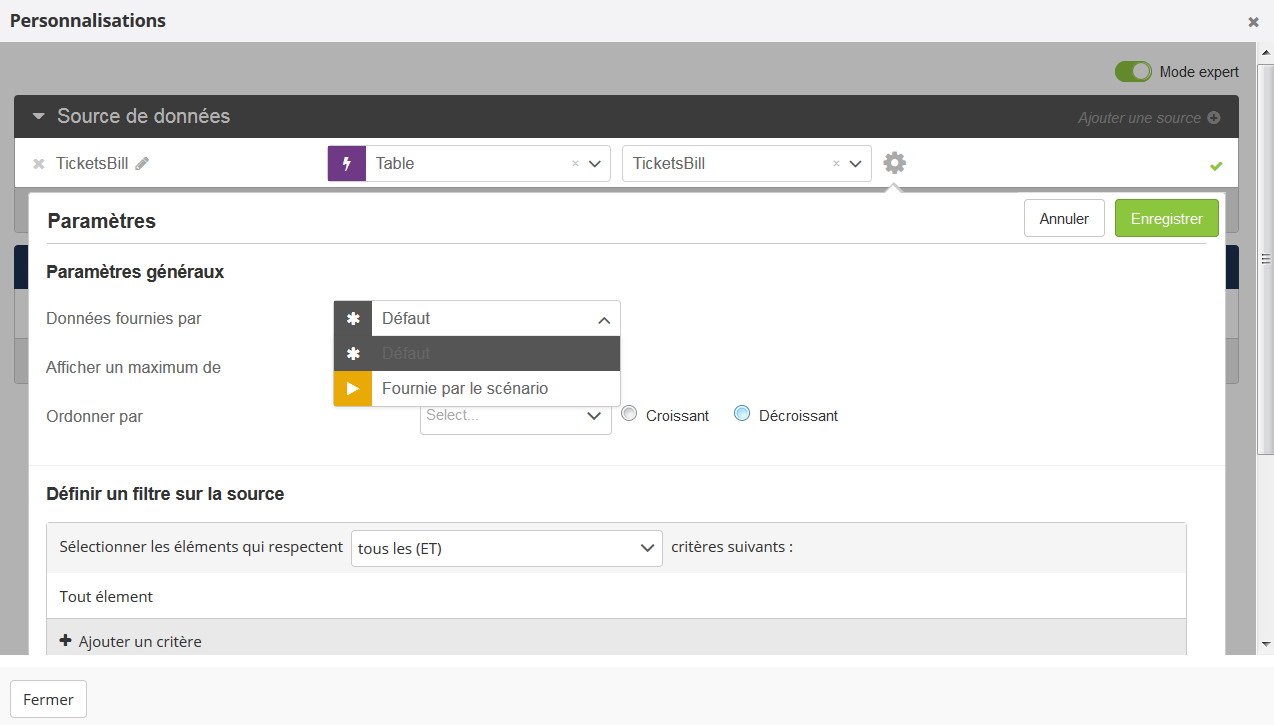Select the Croissant radio button
Image resolution: width=1274 pixels, height=725 pixels.
point(629,414)
